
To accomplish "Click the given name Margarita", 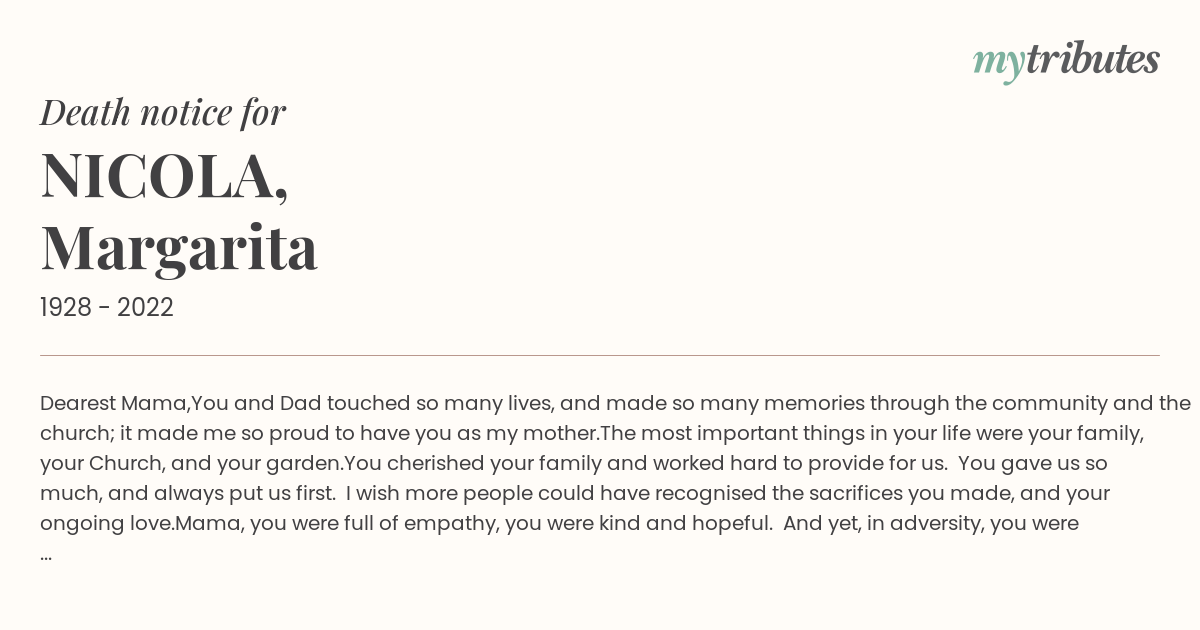I will pyautogui.click(x=179, y=248).
